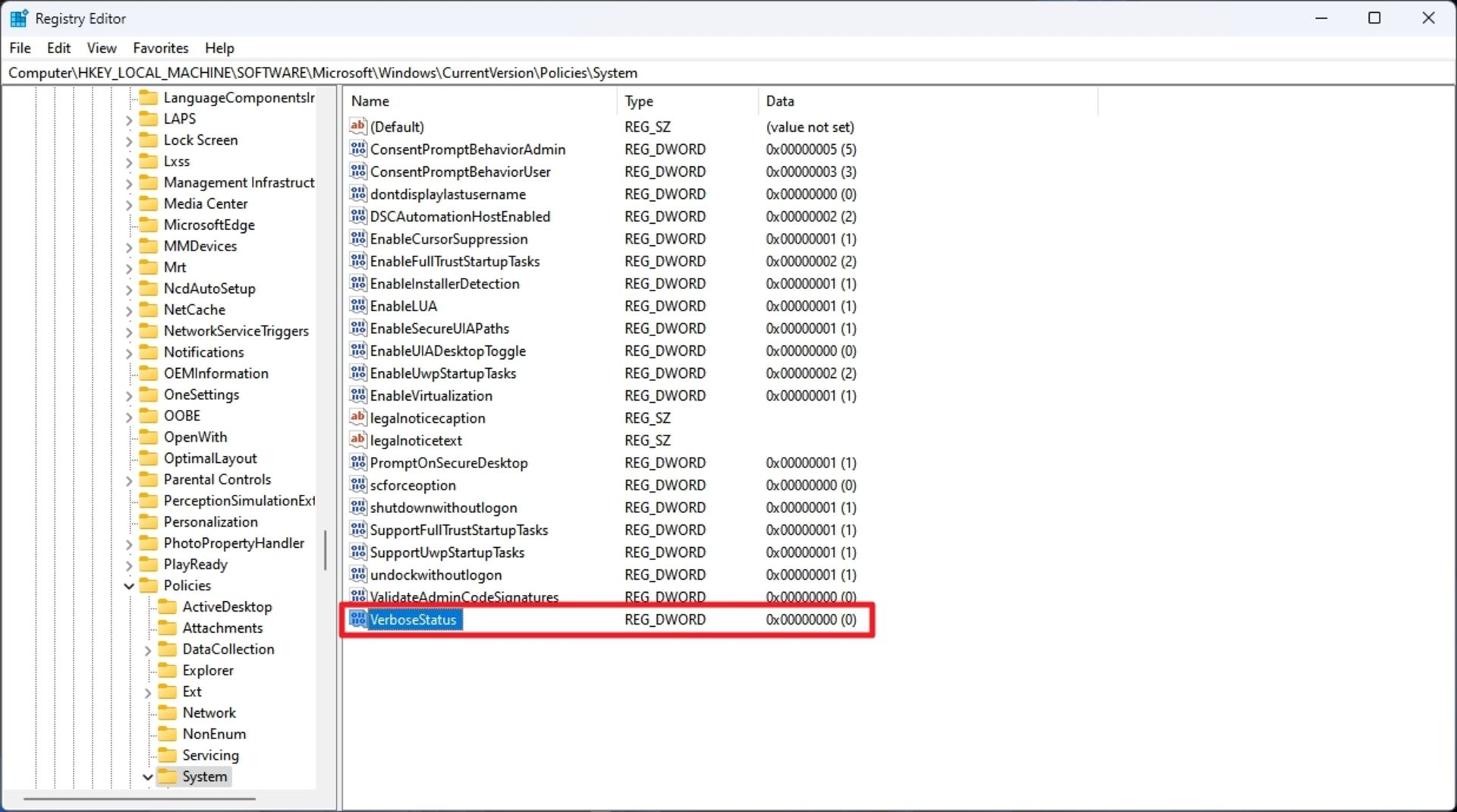This screenshot has height=812, width=1457.
Task: Click the DWORD icon beside VerboseStatus
Action: point(358,620)
